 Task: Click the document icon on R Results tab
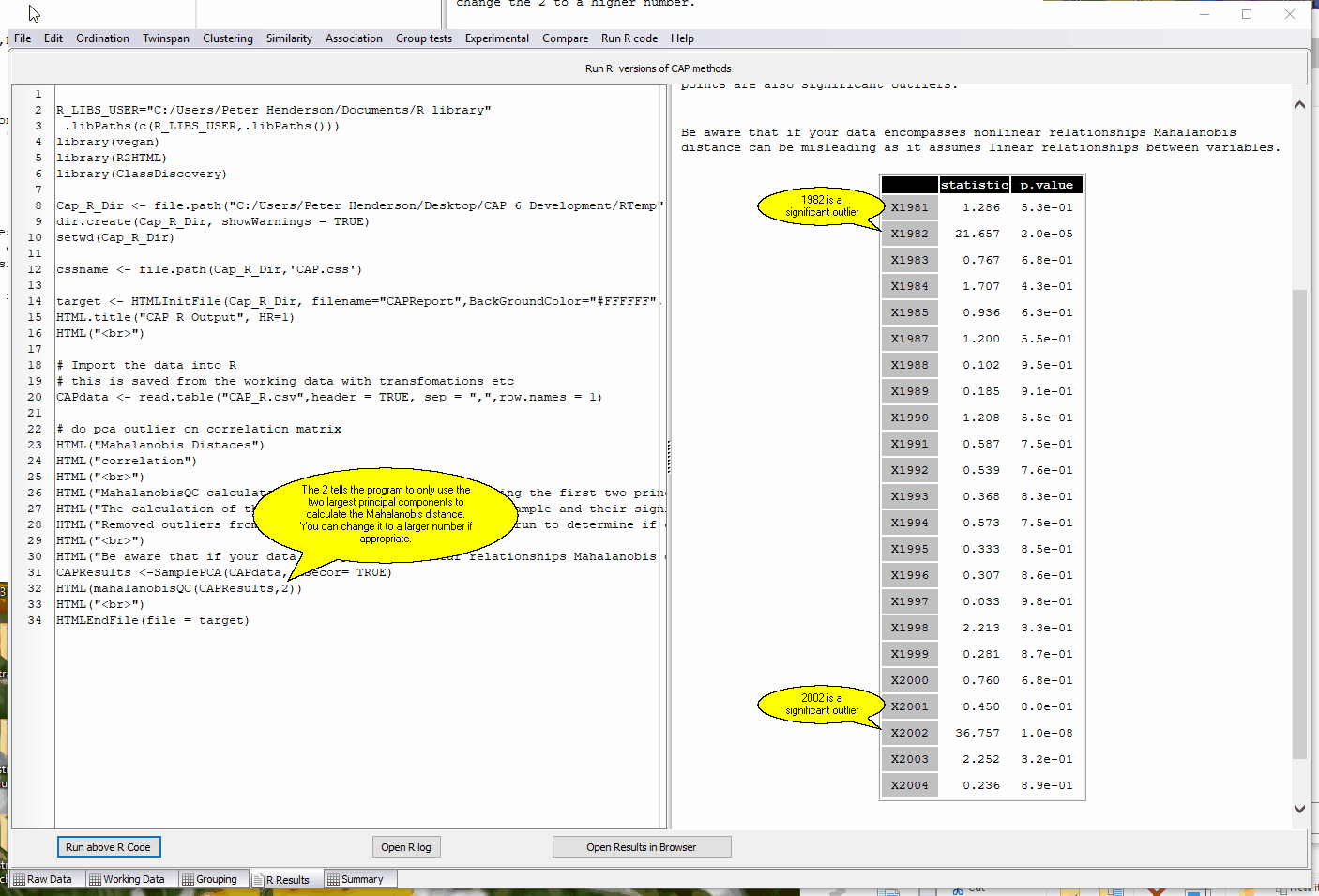pyautogui.click(x=259, y=879)
